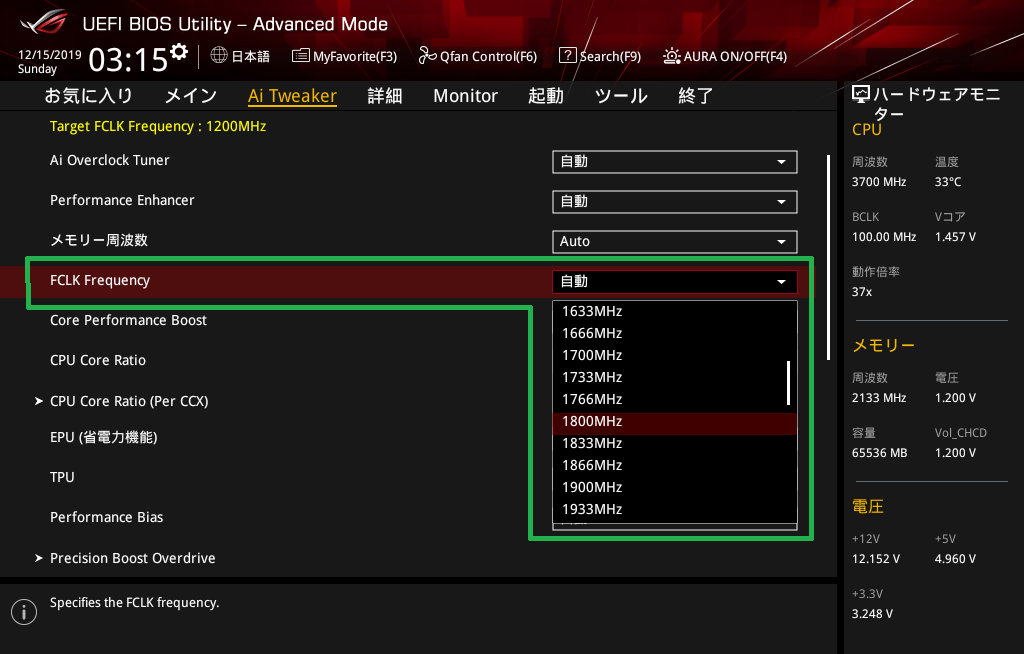The image size is (1024, 654).
Task: Open the Performance Enhancer dropdown
Action: click(675, 202)
